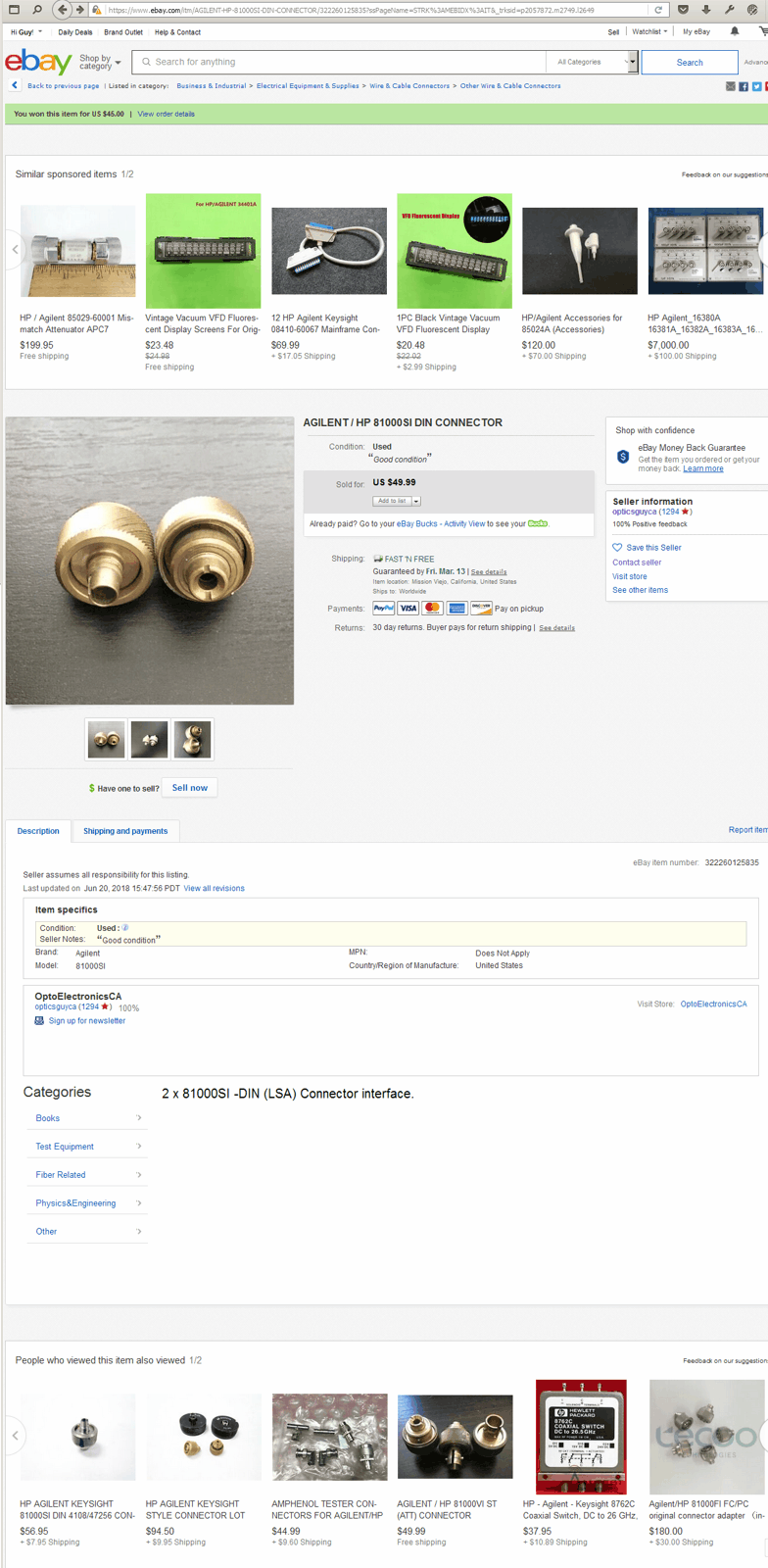Click the eBay logo
This screenshot has height=1568, width=768.
pos(38,62)
